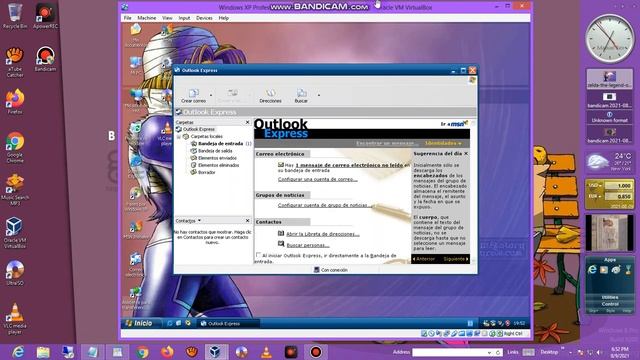Click VLC media player desktop icon

[x=15, y=318]
